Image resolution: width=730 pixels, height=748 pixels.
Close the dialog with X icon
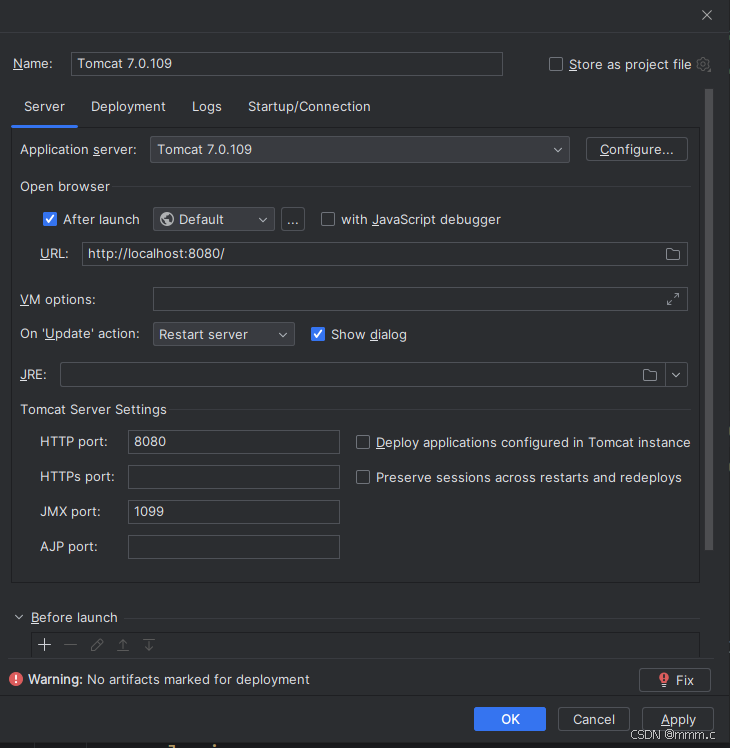[707, 15]
